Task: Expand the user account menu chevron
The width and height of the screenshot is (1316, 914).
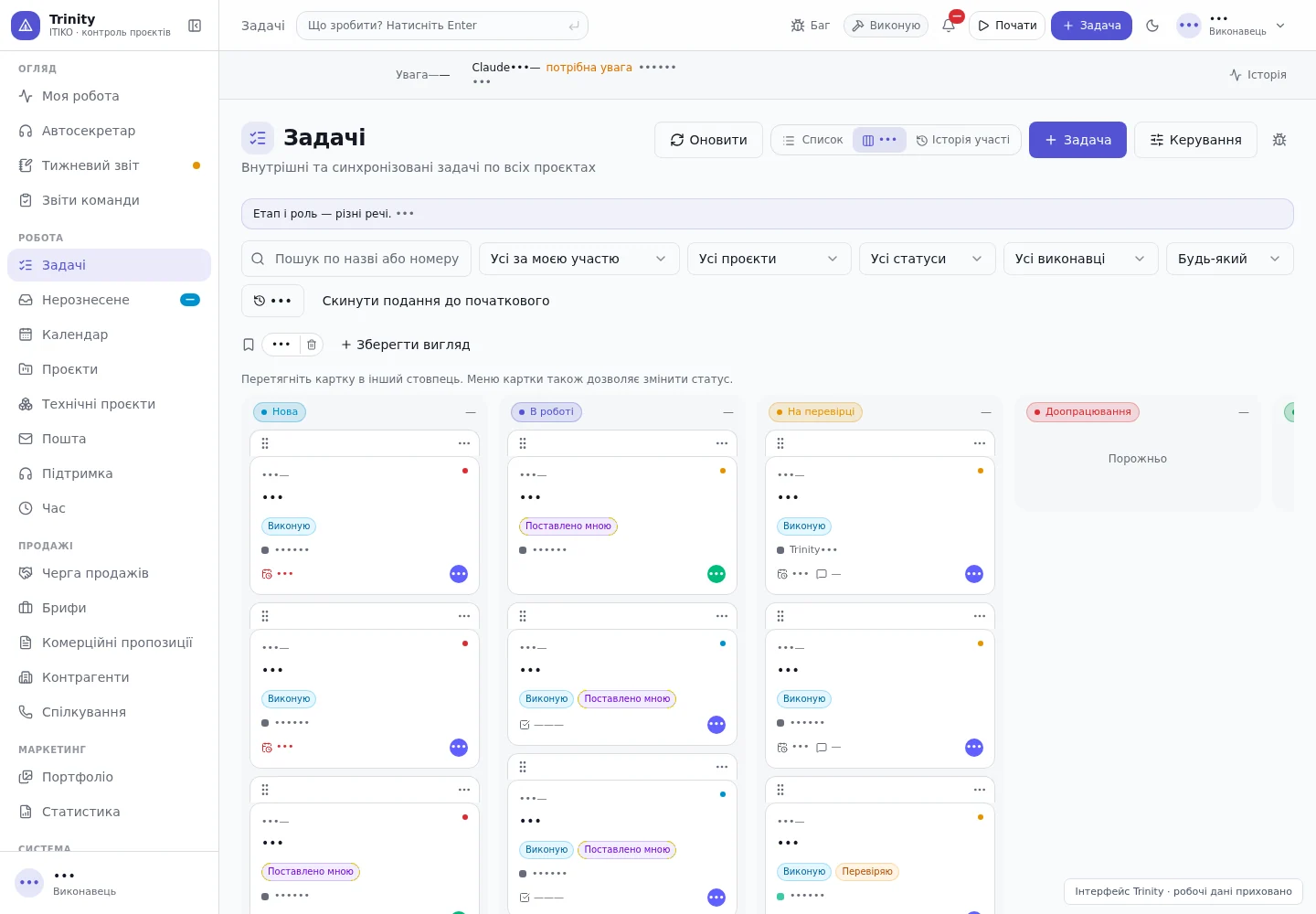Action: click(x=1280, y=26)
